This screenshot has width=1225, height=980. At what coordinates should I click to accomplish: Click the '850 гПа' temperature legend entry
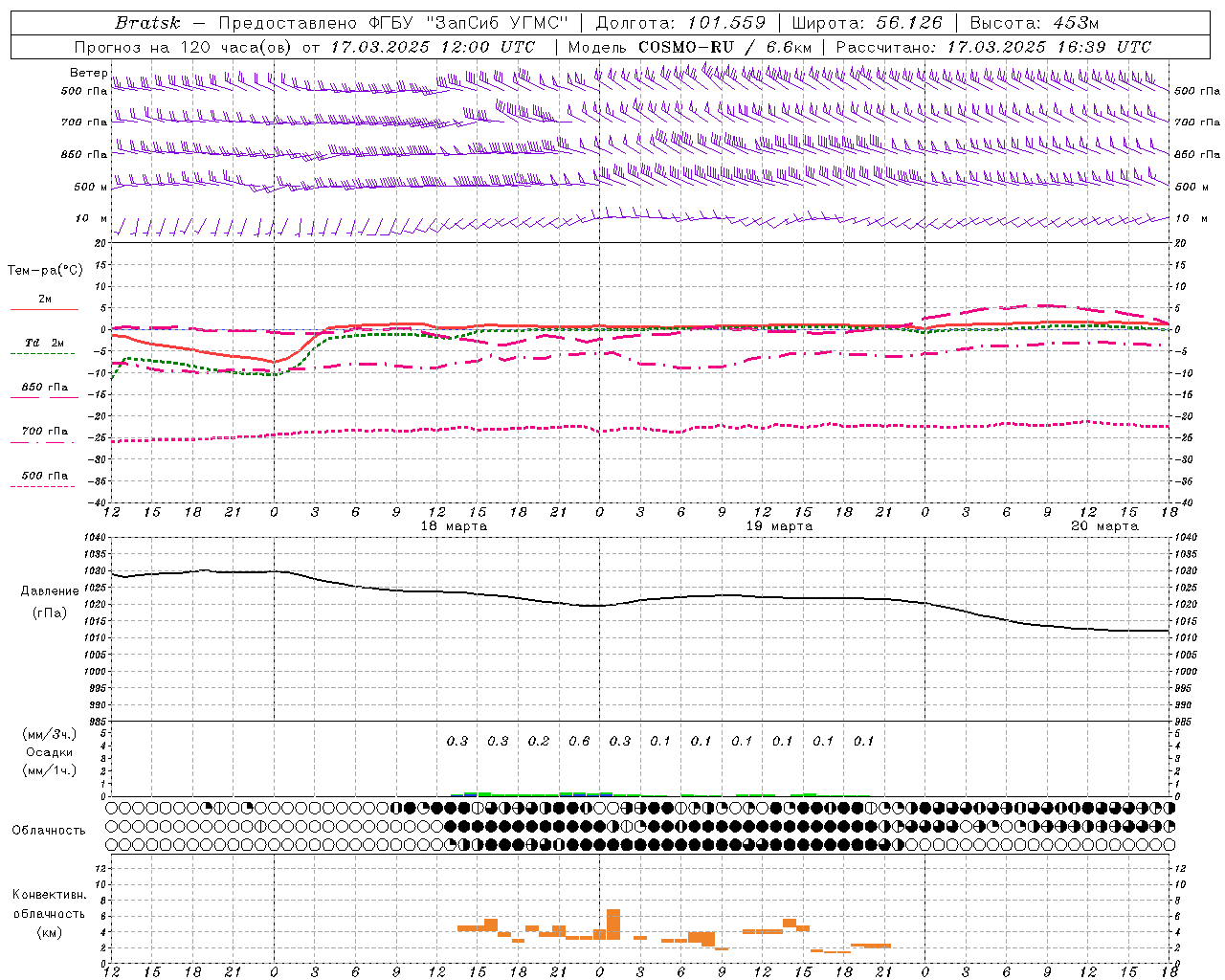coord(45,388)
